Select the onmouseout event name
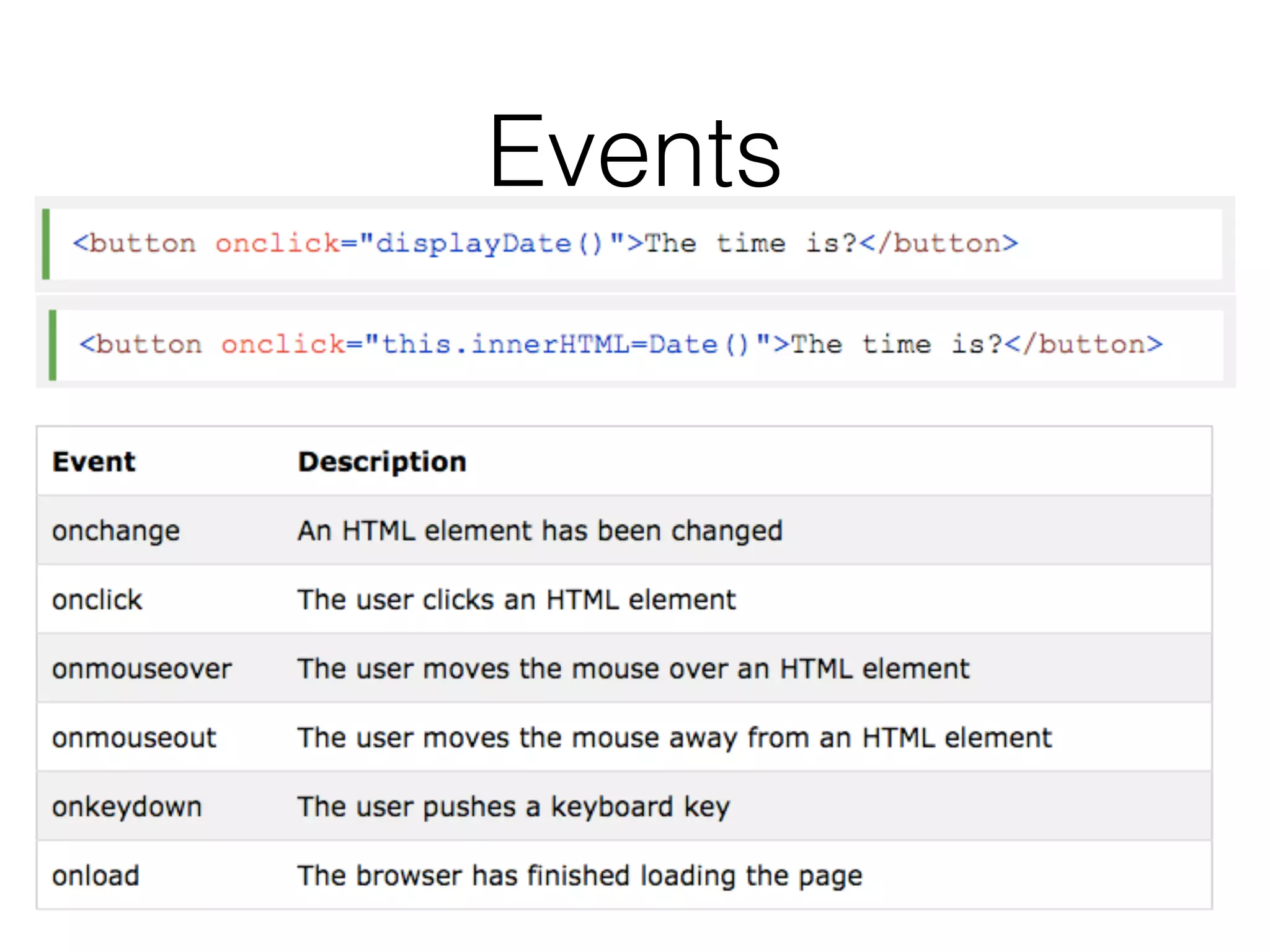Viewport: 1270px width, 952px height. (x=133, y=738)
